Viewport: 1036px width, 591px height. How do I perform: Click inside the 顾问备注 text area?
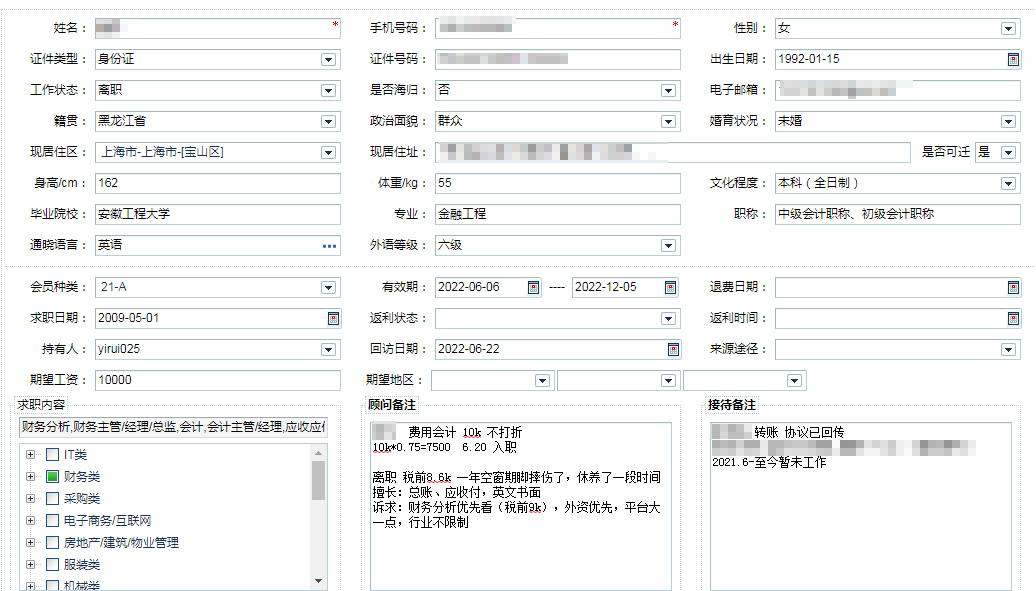pos(521,506)
